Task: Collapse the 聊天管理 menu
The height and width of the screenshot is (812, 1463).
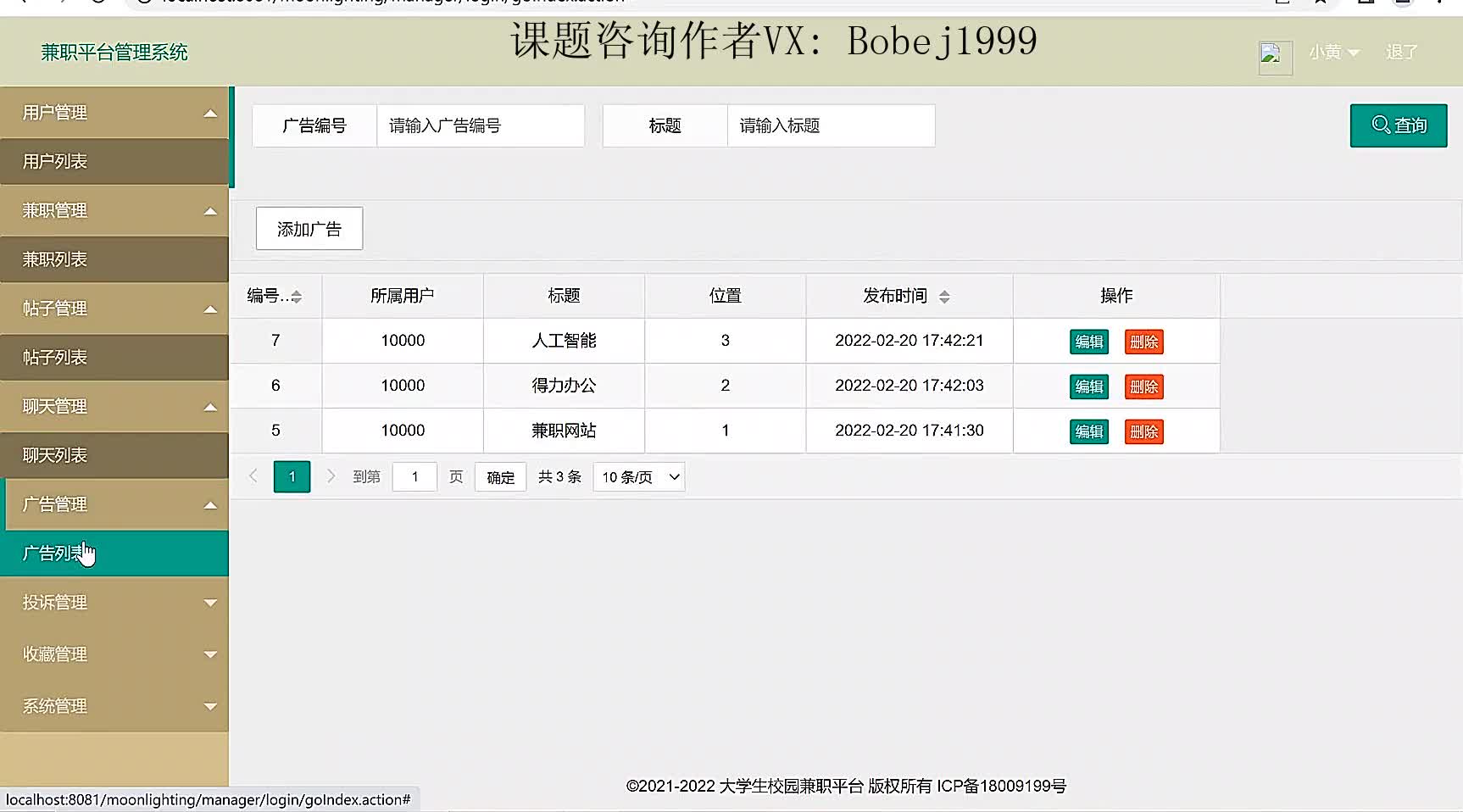Action: pos(114,407)
